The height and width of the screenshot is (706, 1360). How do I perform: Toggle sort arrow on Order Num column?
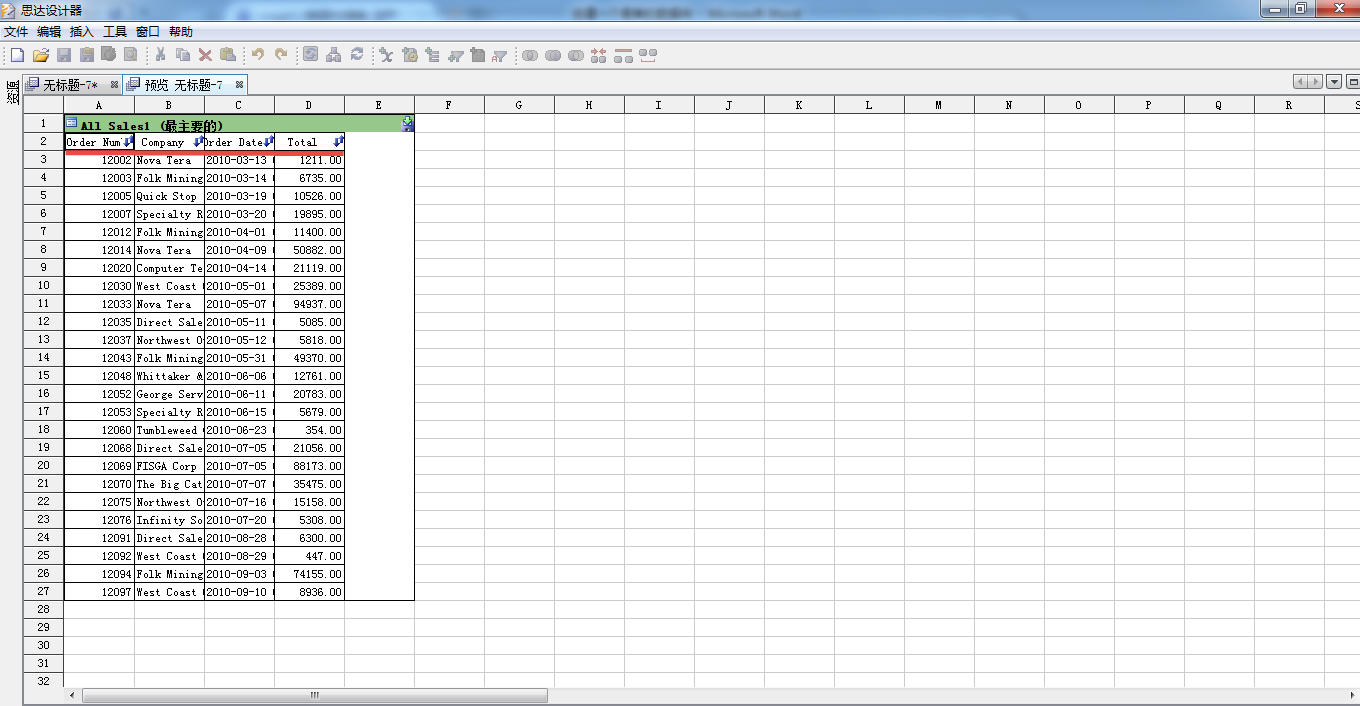click(128, 142)
